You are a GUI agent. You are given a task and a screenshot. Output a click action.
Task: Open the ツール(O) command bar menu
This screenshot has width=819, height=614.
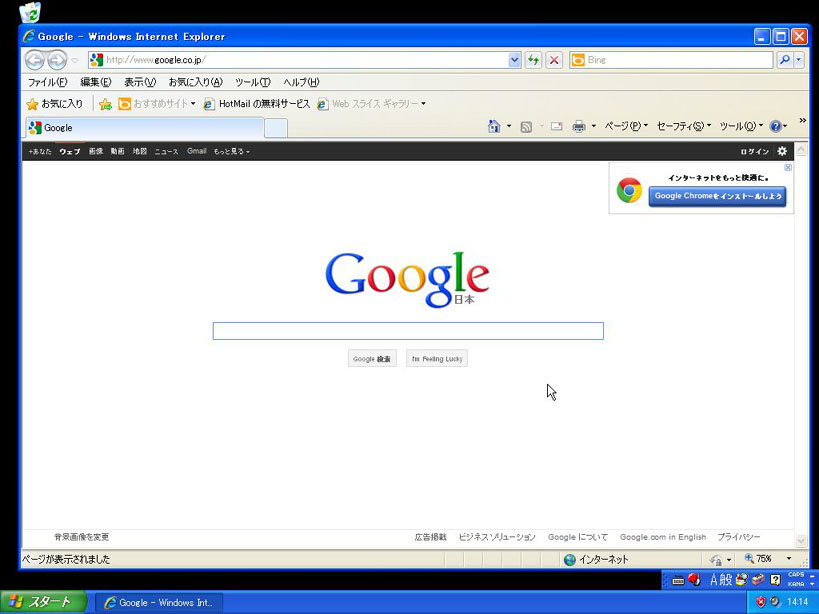(741, 126)
